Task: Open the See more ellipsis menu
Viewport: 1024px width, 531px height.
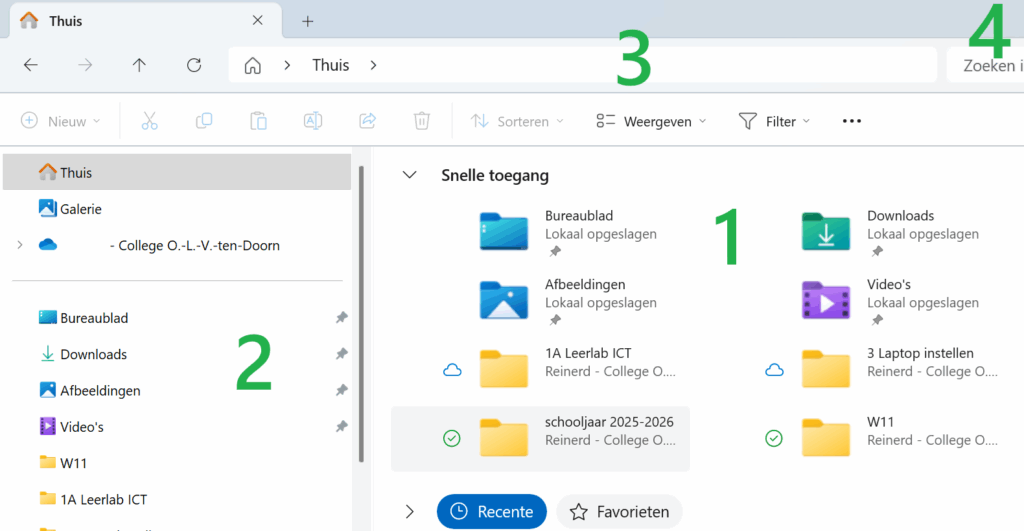Action: click(x=851, y=121)
